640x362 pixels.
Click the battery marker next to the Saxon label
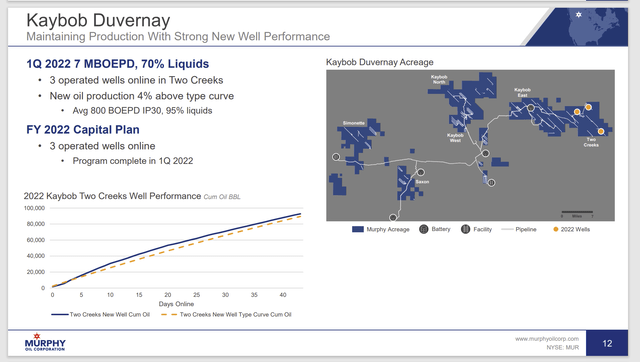pos(420,172)
